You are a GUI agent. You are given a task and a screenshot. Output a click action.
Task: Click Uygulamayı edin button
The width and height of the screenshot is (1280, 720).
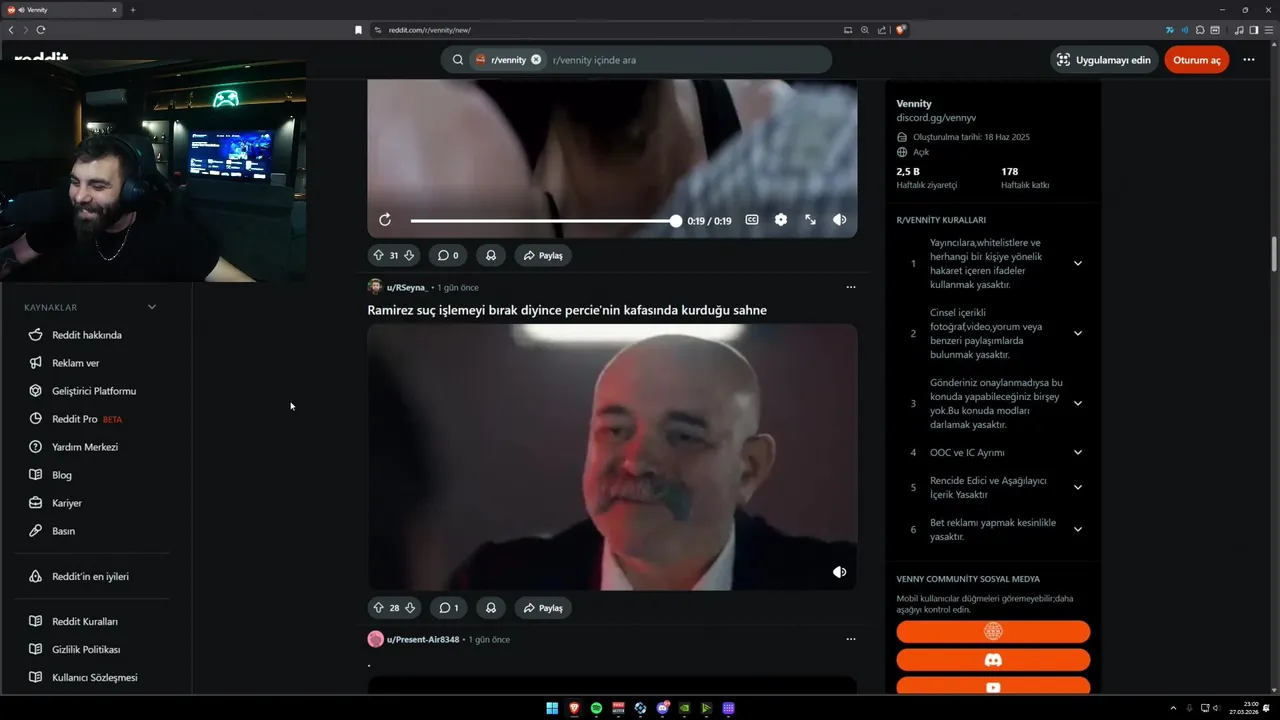pyautogui.click(x=1105, y=60)
